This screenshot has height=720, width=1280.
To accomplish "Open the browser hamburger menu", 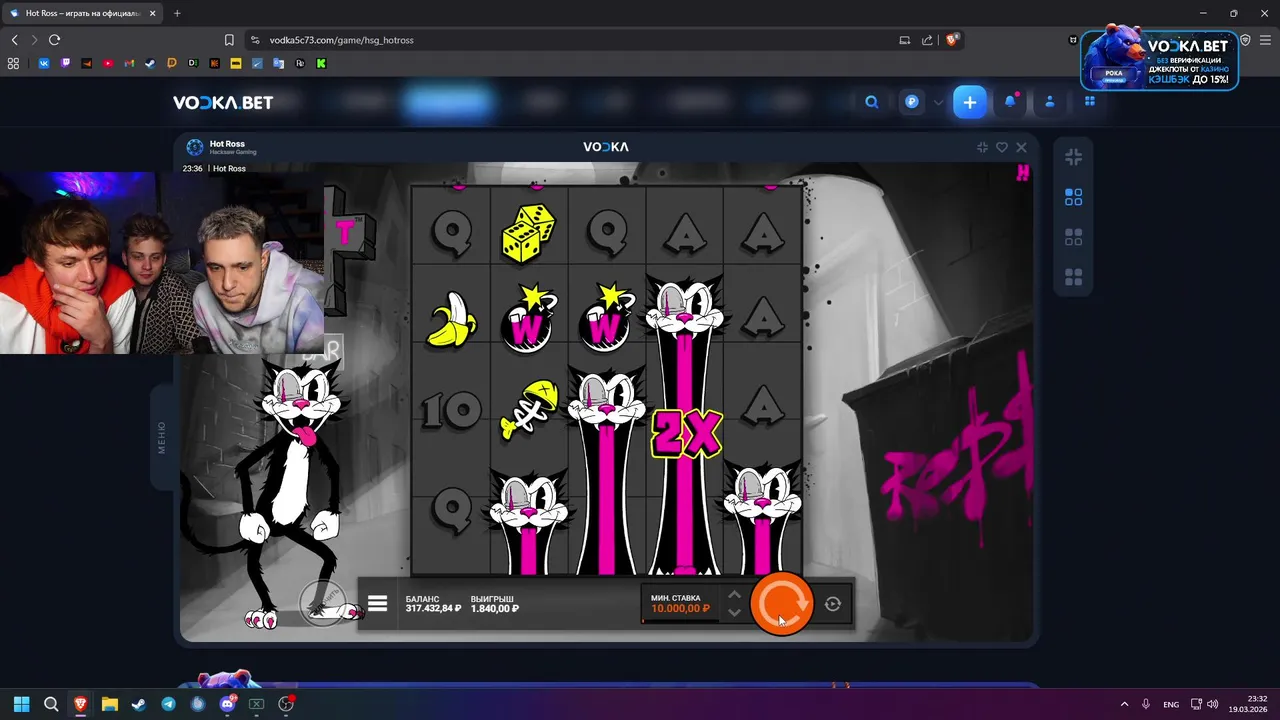I will point(1265,40).
